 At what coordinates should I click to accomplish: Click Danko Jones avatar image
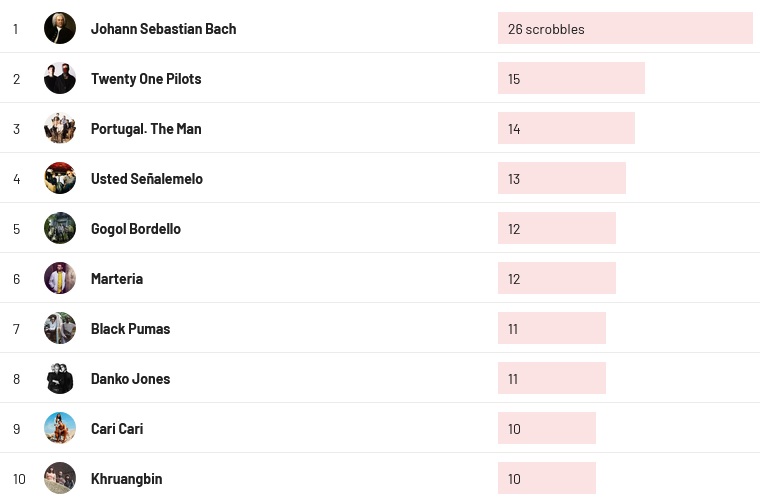60,378
